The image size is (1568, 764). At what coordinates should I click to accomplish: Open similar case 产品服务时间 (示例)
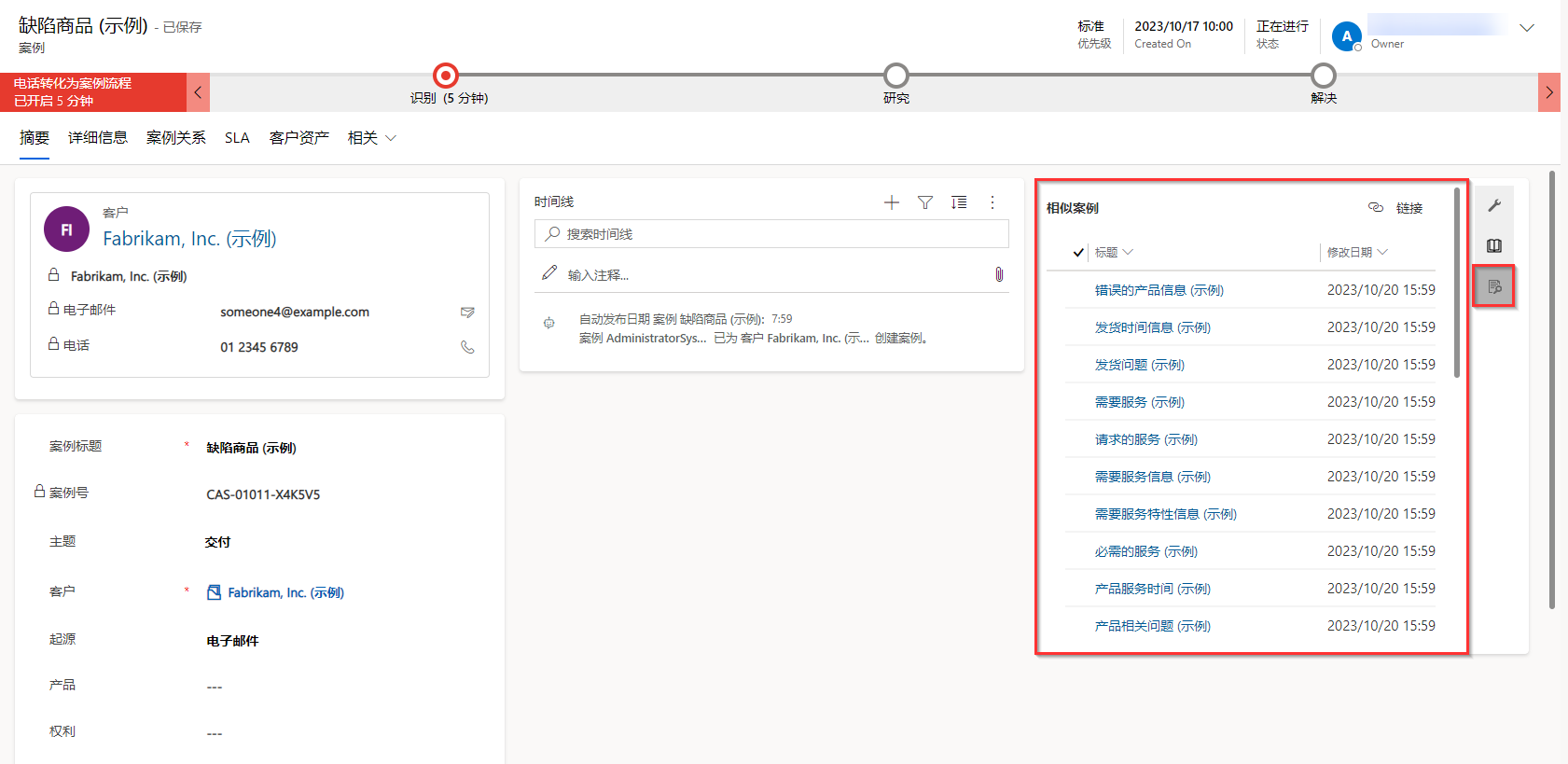(x=1153, y=589)
